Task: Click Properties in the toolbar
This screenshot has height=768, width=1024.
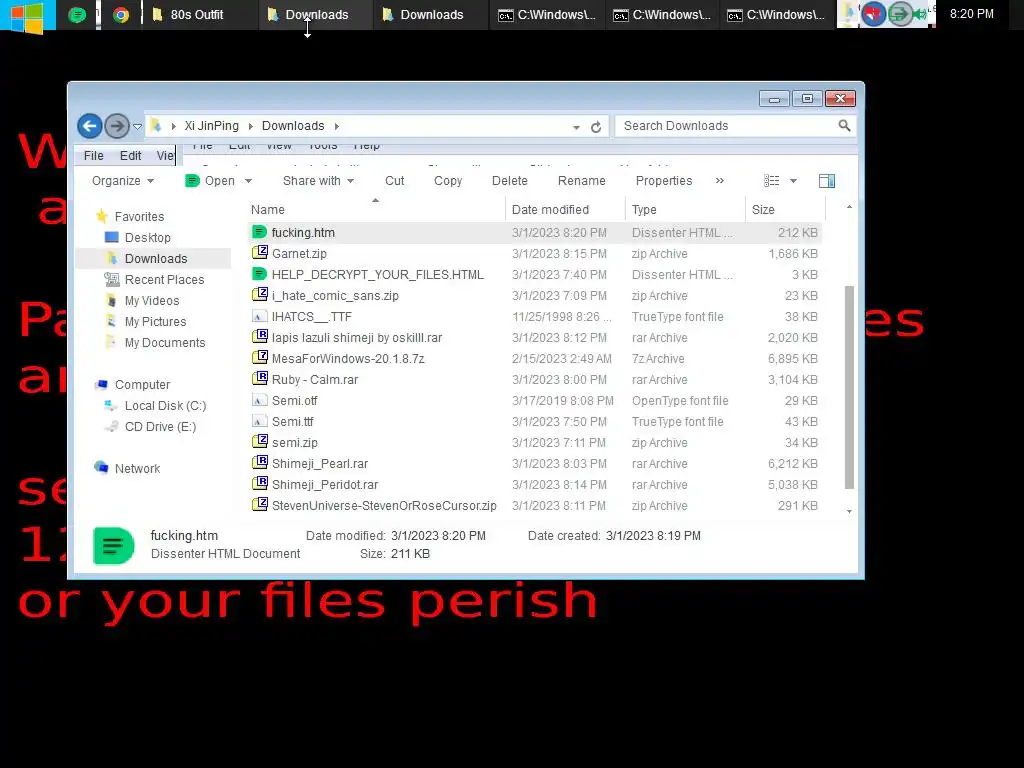Action: pyautogui.click(x=664, y=181)
